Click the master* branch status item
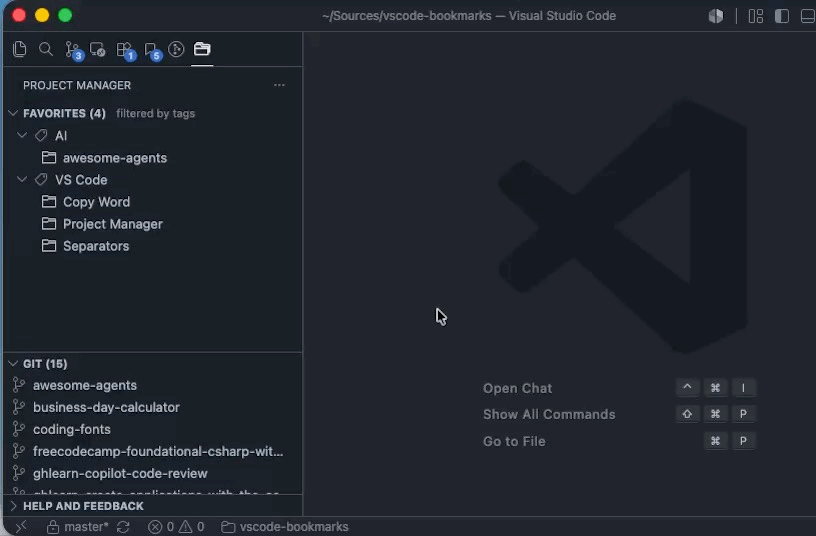The width and height of the screenshot is (816, 536). coord(78,527)
